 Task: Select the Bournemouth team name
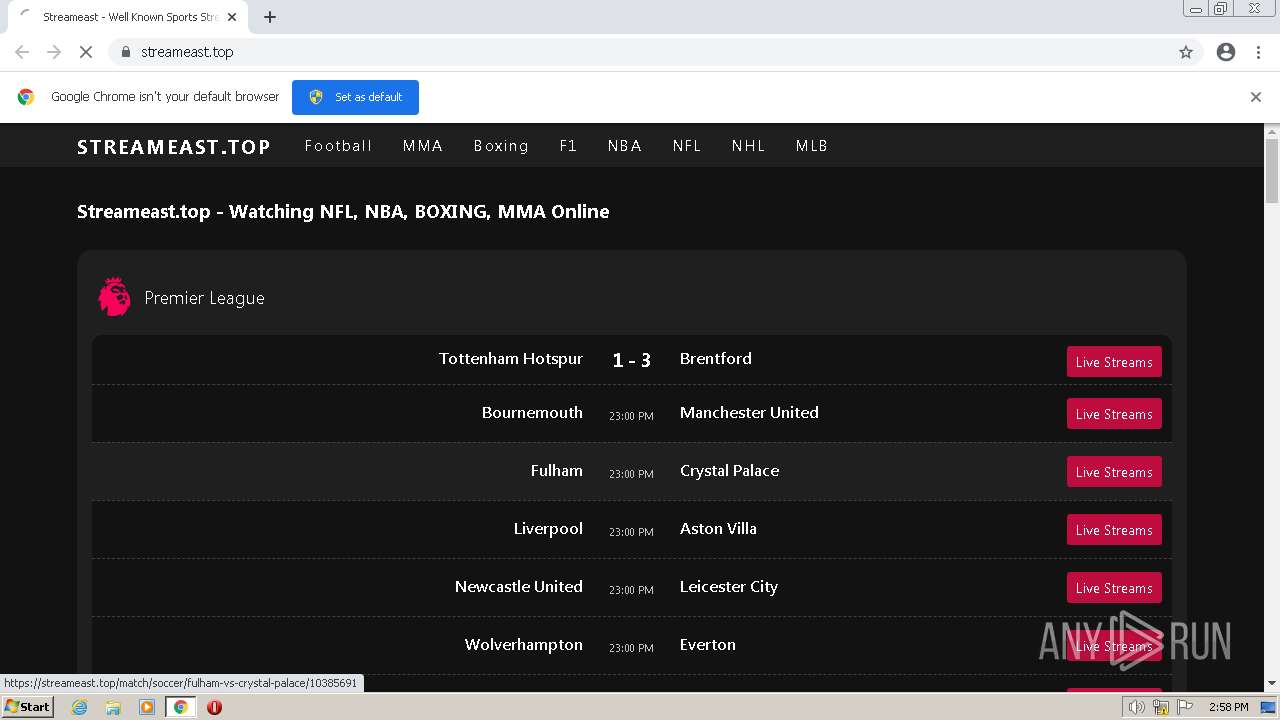pyautogui.click(x=532, y=412)
